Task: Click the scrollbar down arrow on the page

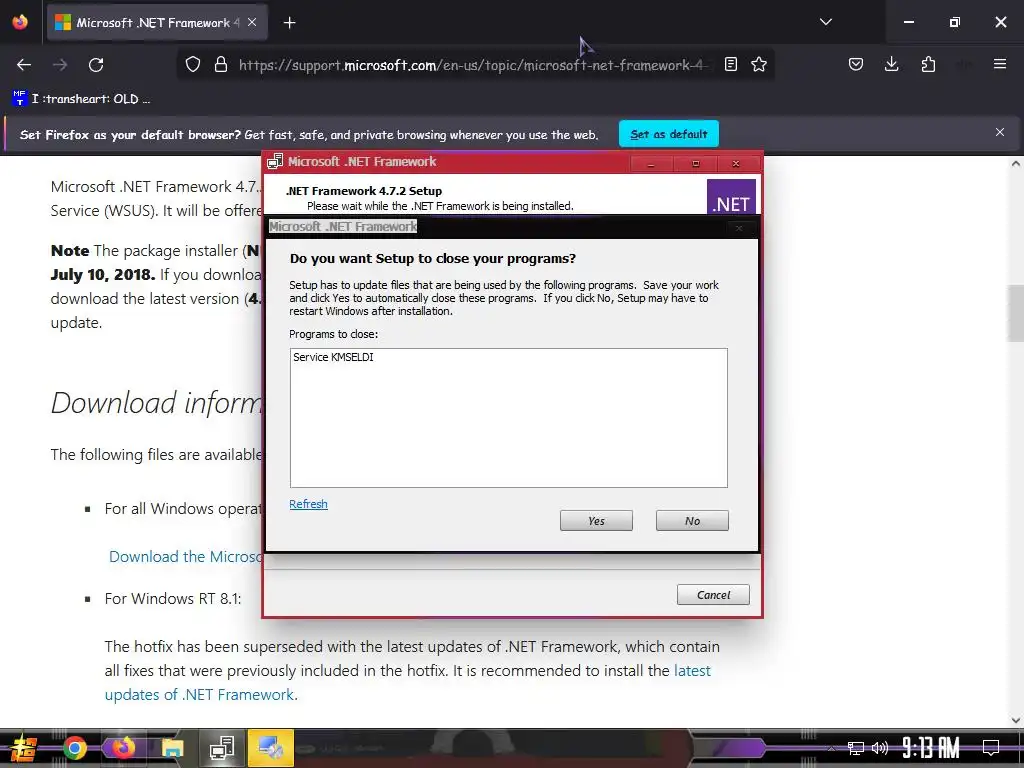Action: pyautogui.click(x=1016, y=720)
